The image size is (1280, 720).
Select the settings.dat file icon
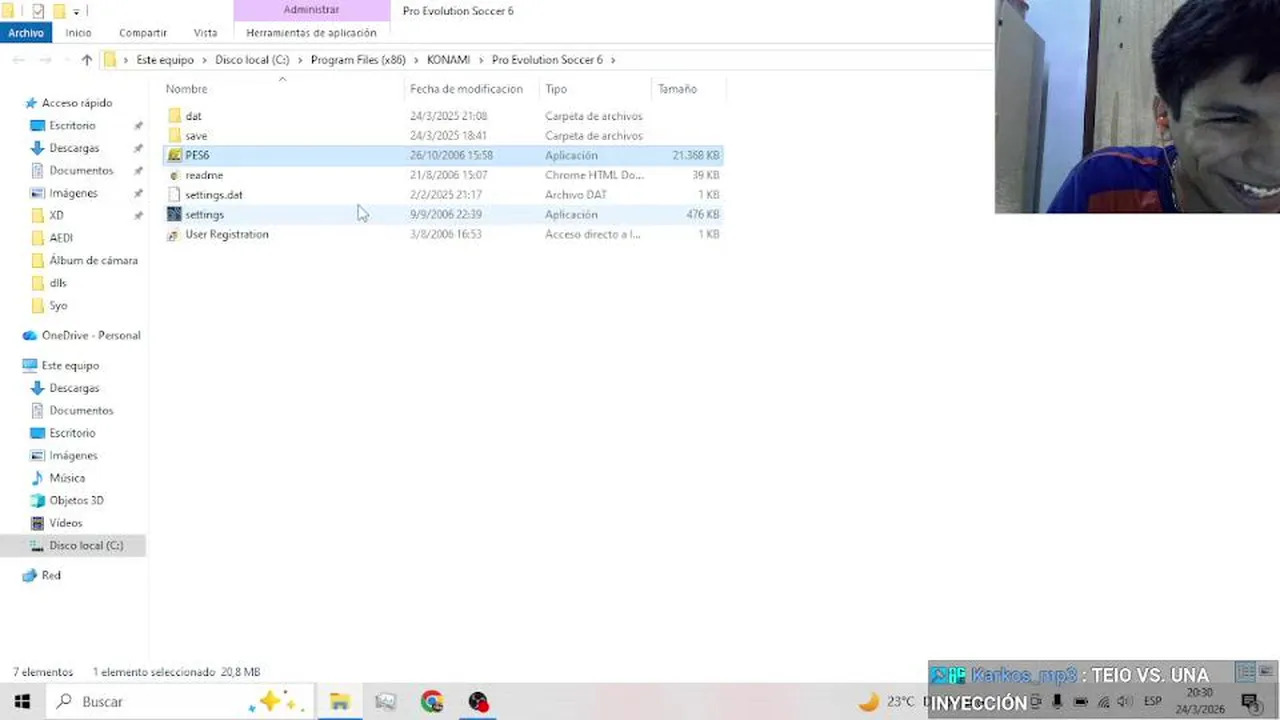point(174,195)
